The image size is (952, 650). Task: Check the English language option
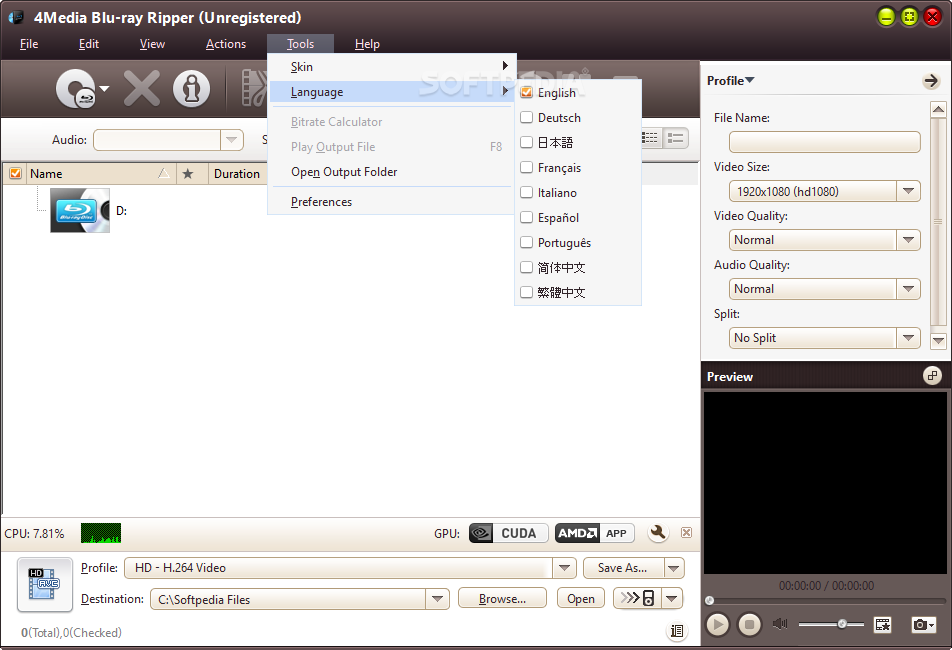(527, 92)
